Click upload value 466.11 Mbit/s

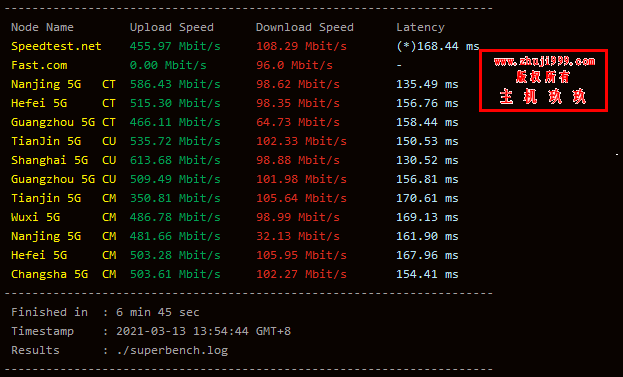click(x=175, y=122)
